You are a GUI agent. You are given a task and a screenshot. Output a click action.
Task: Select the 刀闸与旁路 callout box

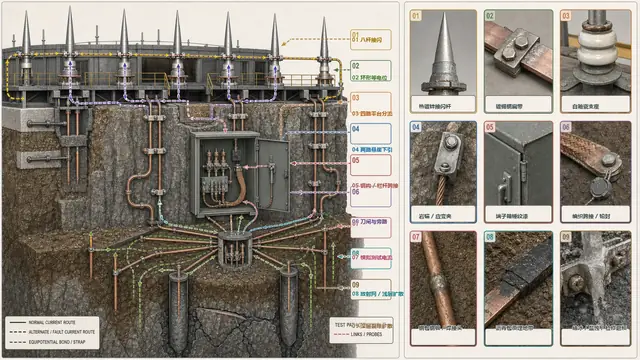point(371,227)
